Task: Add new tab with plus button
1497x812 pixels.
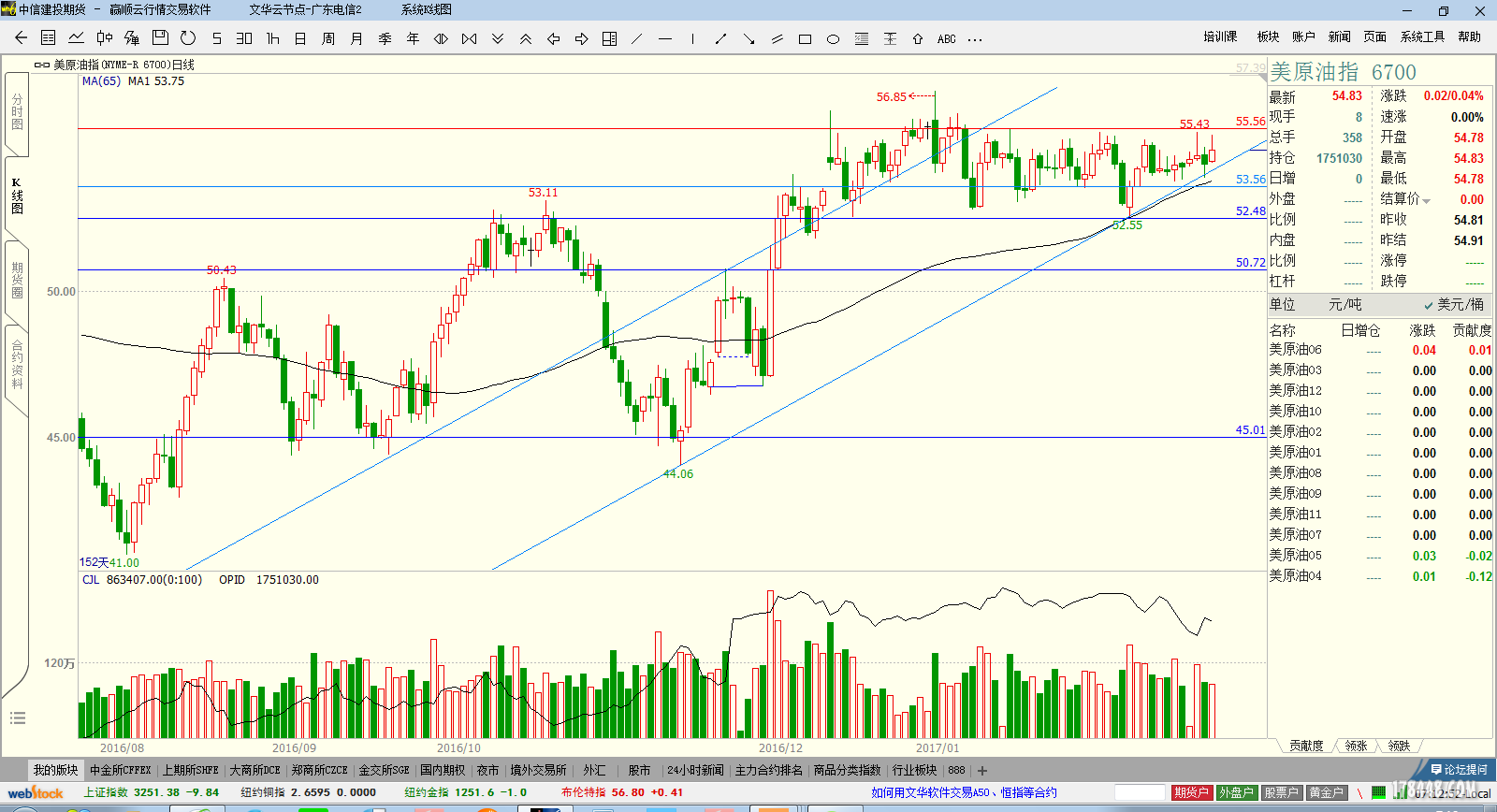Action: click(x=982, y=771)
